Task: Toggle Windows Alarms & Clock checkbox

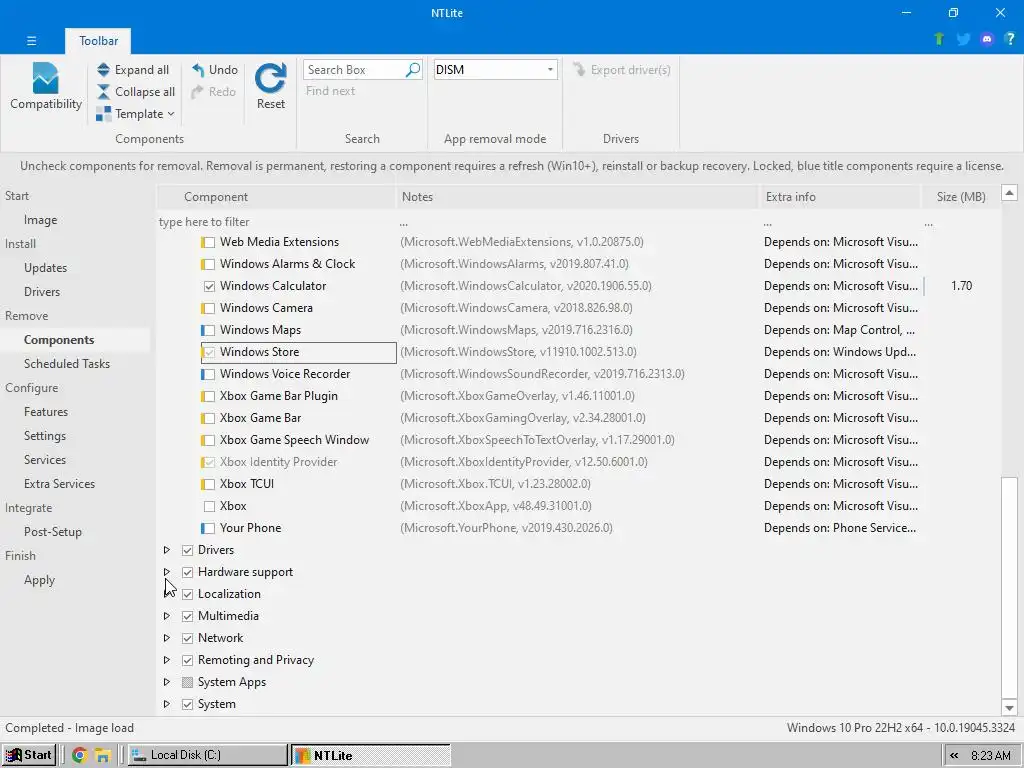Action: click(x=208, y=264)
